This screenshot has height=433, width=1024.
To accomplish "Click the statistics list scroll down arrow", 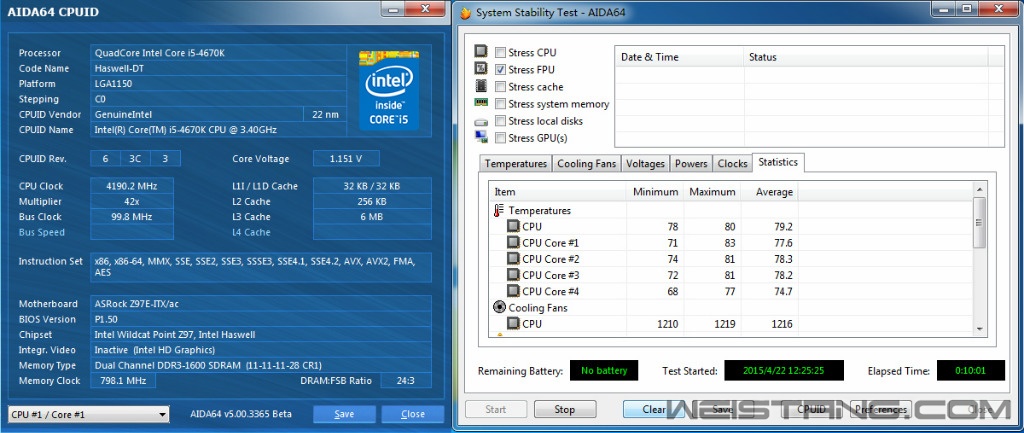I will pos(978,329).
